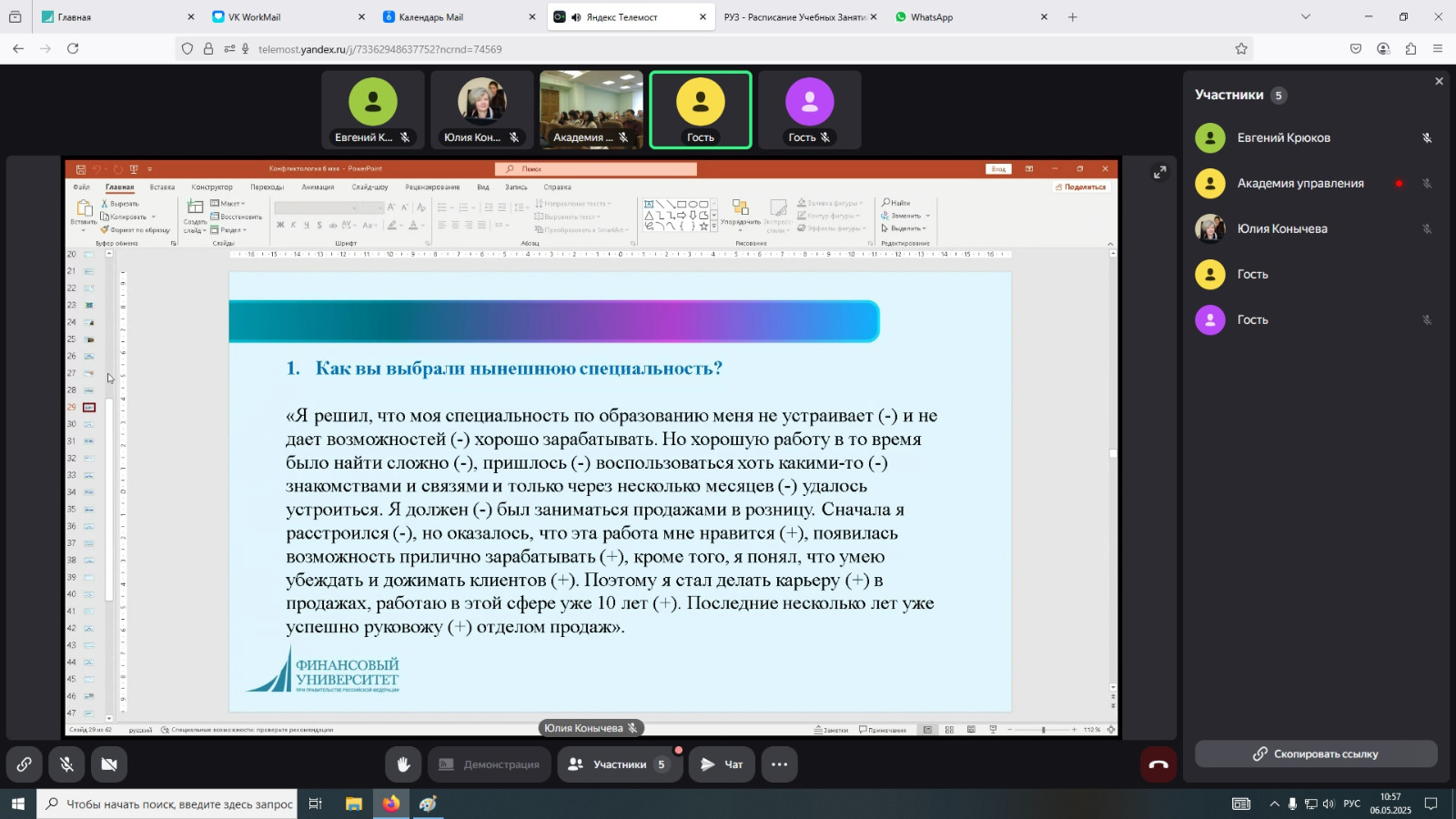Image resolution: width=1456 pixels, height=819 pixels.
Task: Click the Юлия Кон... video tile
Action: click(482, 109)
